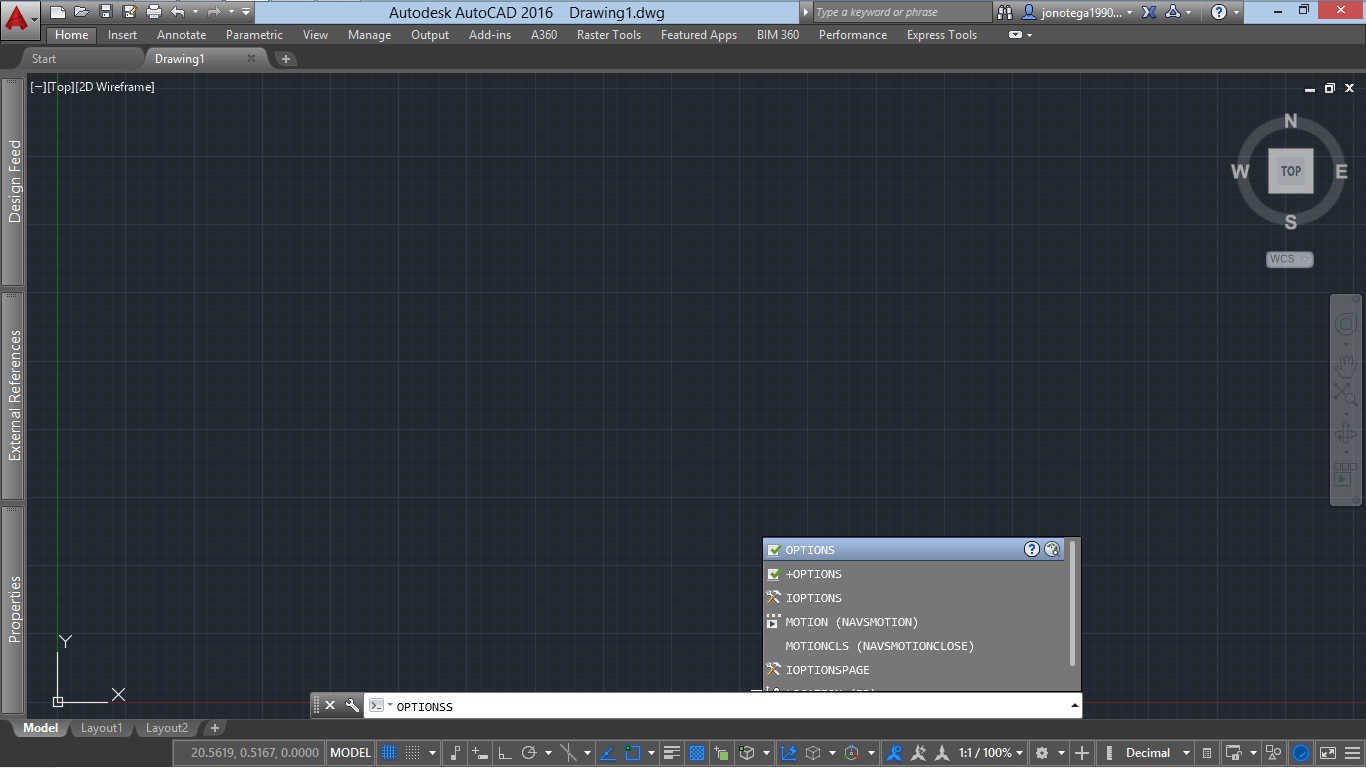Create new drawing from Quick Access toolbar

(x=58, y=12)
